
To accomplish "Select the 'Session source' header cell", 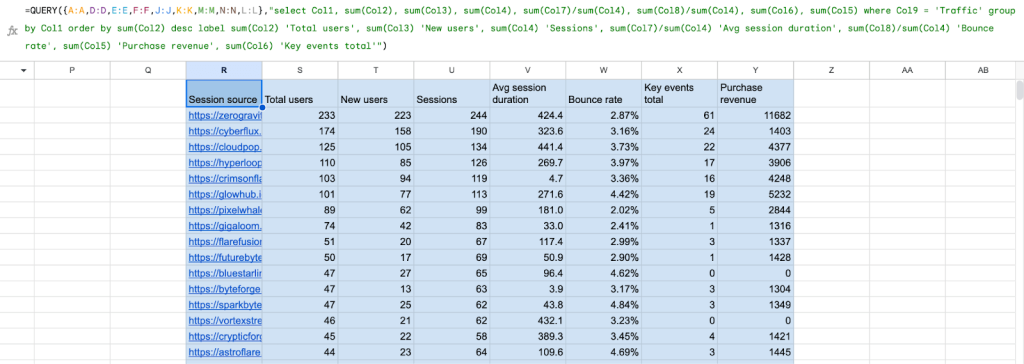I will pos(224,93).
